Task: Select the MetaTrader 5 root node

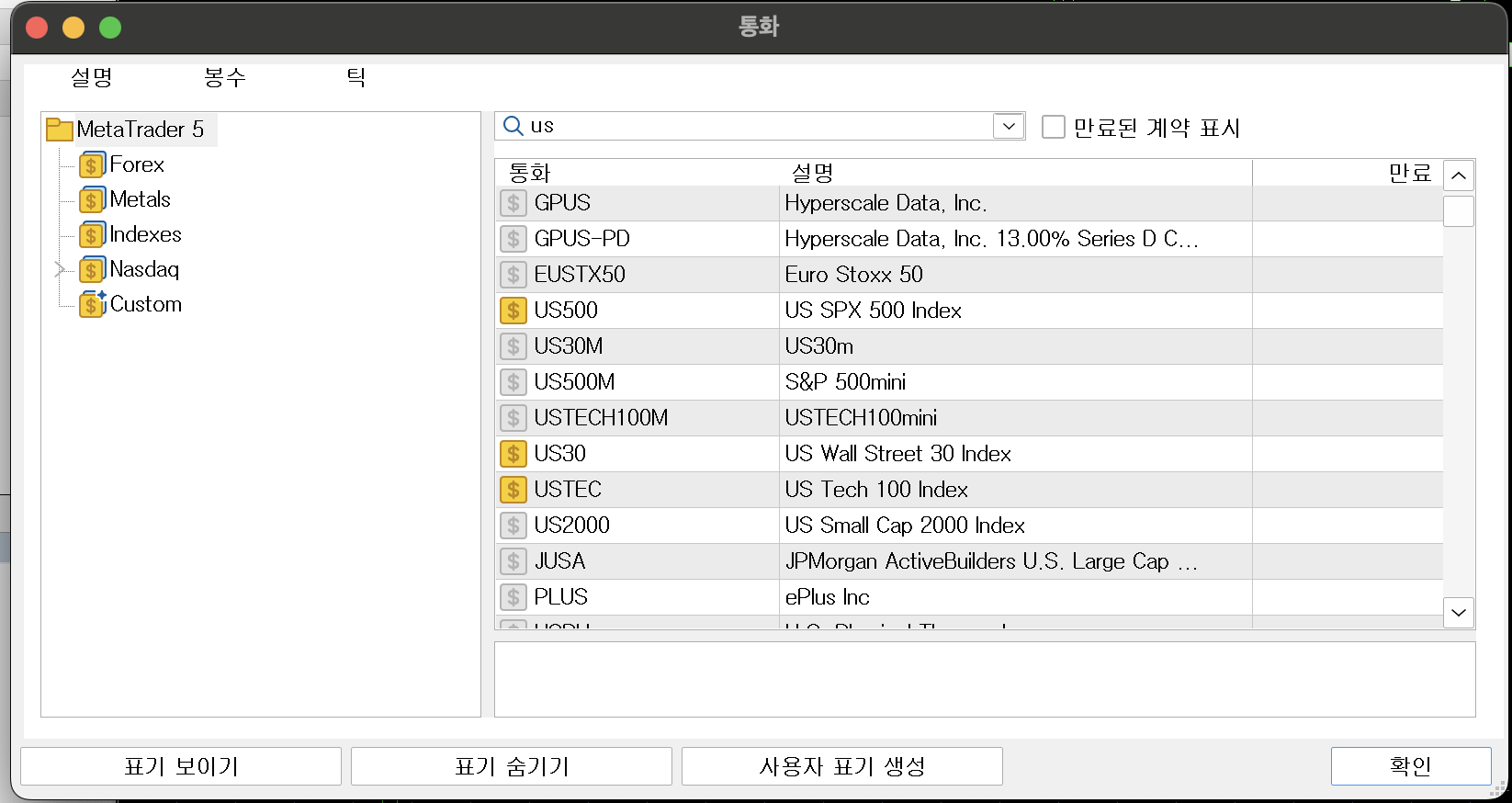Action: [141, 130]
